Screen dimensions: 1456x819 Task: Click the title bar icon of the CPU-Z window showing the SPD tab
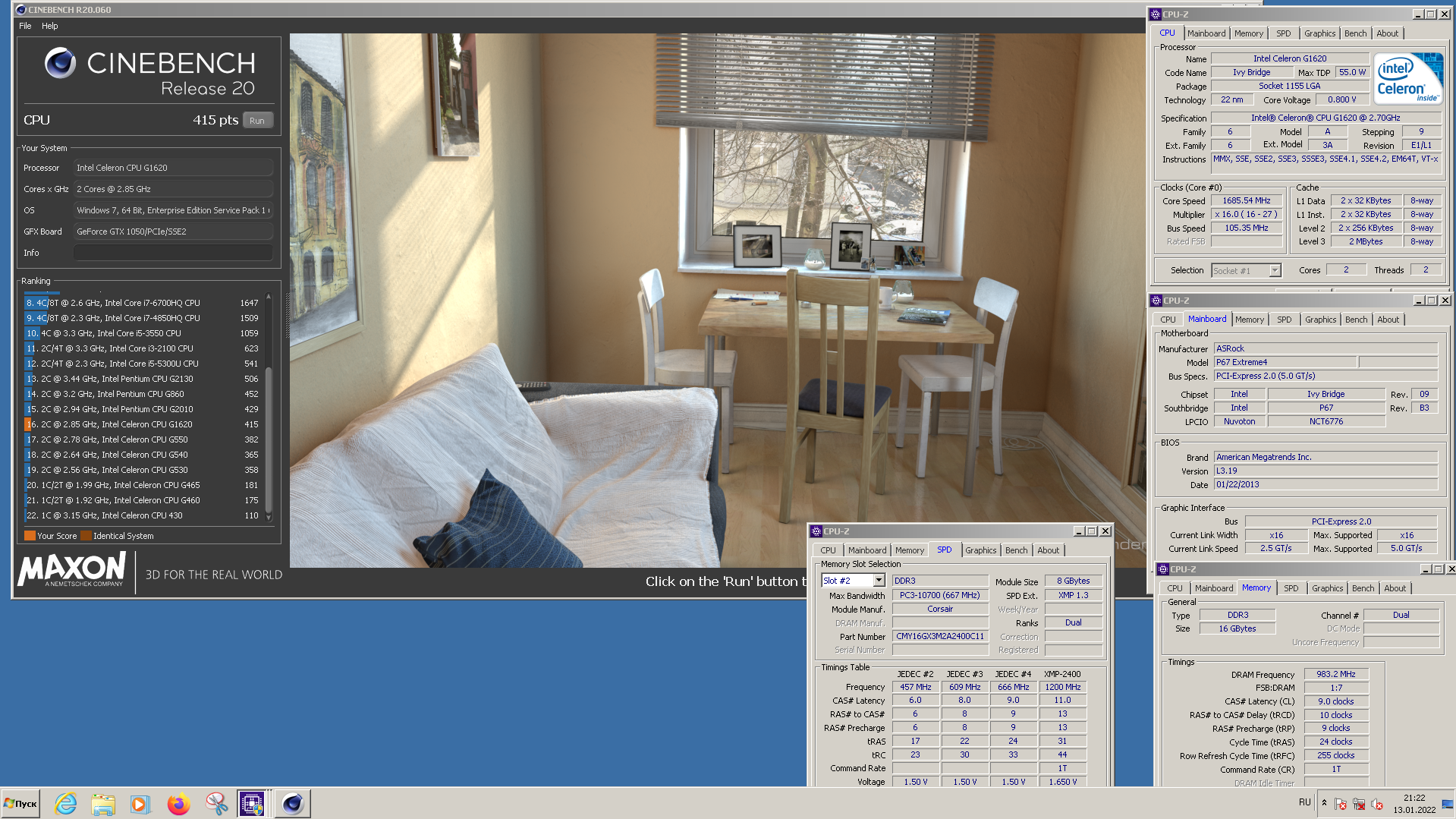pos(816,531)
